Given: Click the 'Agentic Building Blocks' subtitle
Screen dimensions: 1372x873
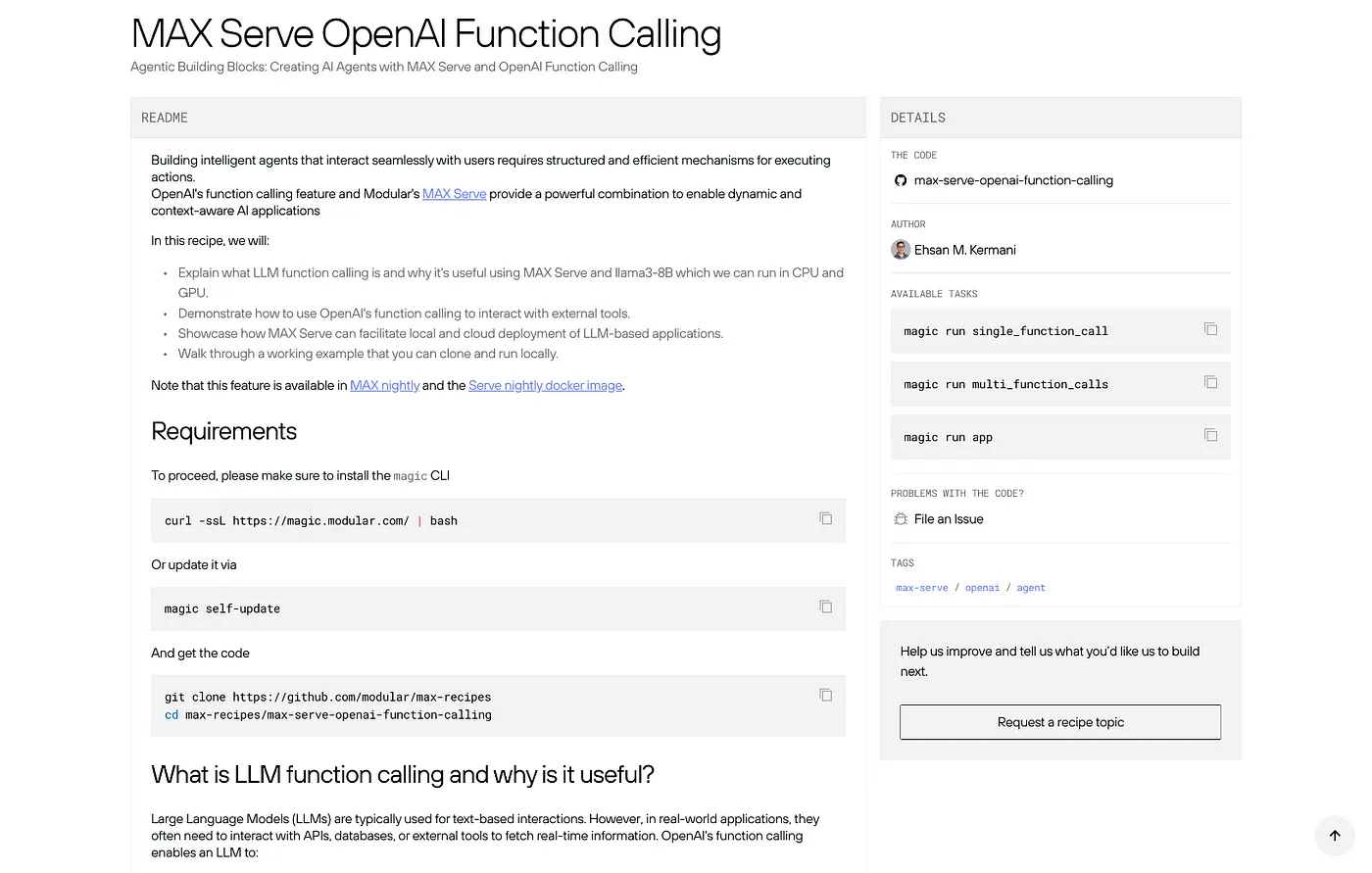Looking at the screenshot, I should (x=384, y=67).
